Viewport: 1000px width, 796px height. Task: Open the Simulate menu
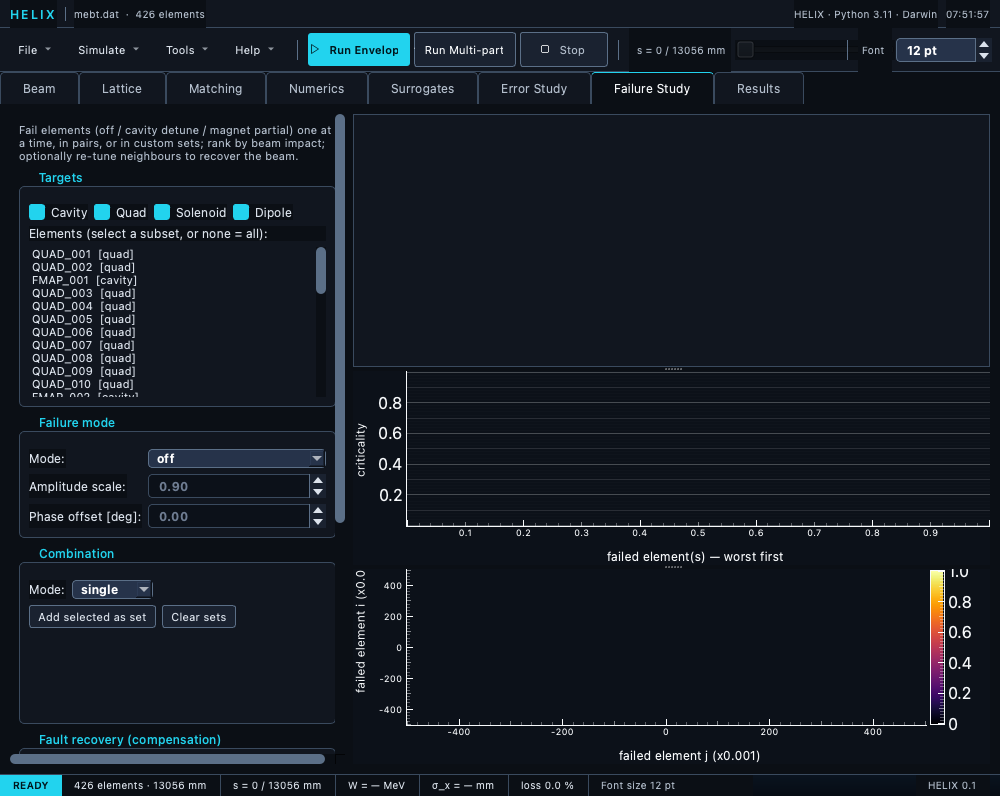tap(108, 50)
